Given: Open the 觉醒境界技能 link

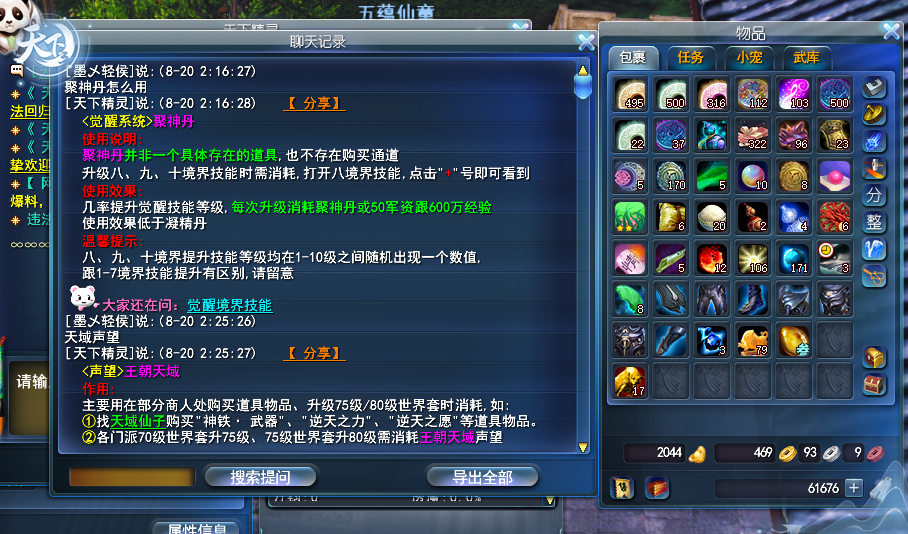Looking at the screenshot, I should (229, 305).
